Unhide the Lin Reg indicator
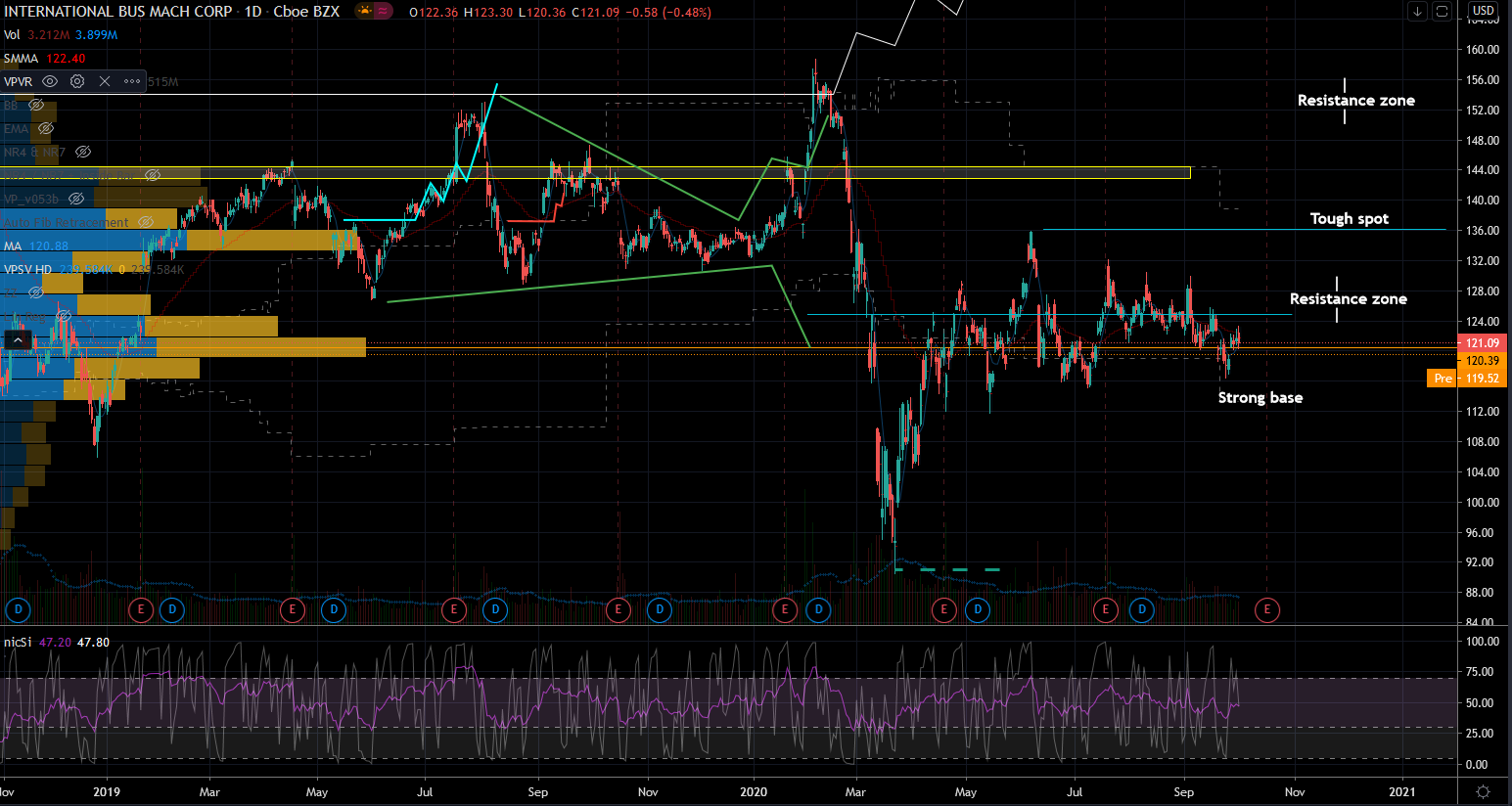This screenshot has width=1512, height=806. (x=64, y=316)
